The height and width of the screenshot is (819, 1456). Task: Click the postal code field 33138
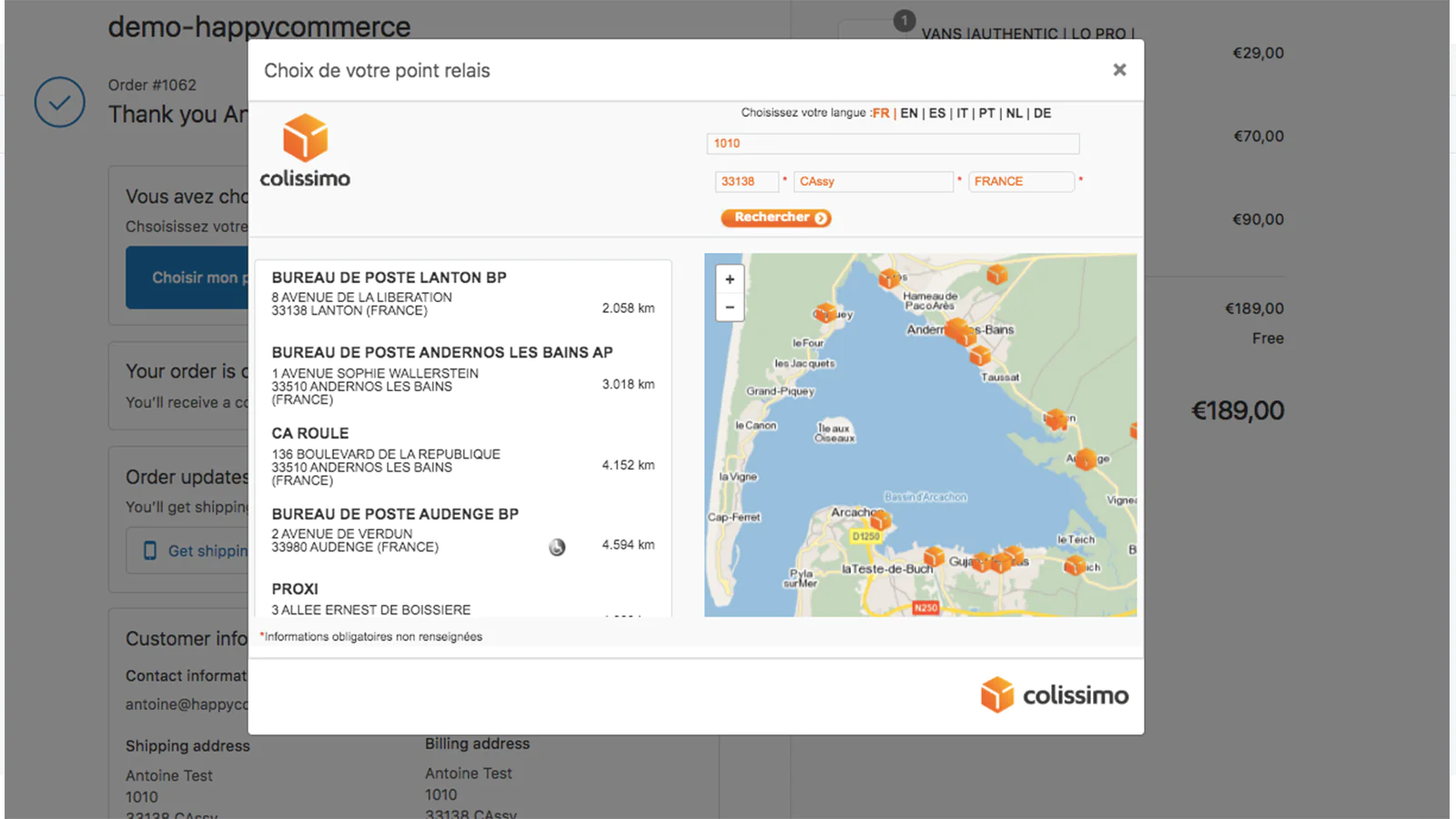point(747,182)
